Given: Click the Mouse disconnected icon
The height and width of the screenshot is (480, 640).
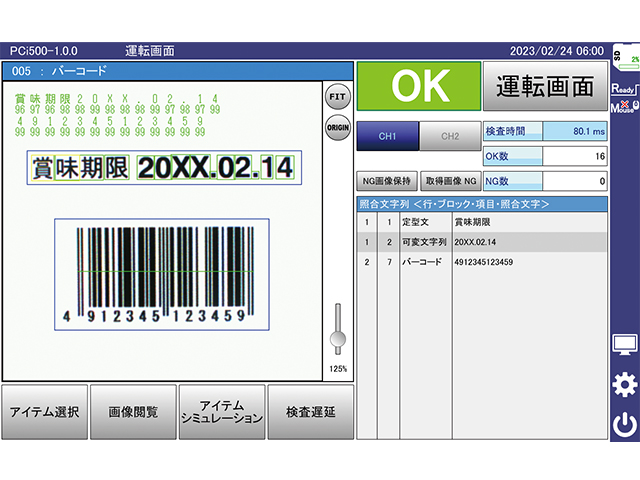Looking at the screenshot, I should (624, 107).
